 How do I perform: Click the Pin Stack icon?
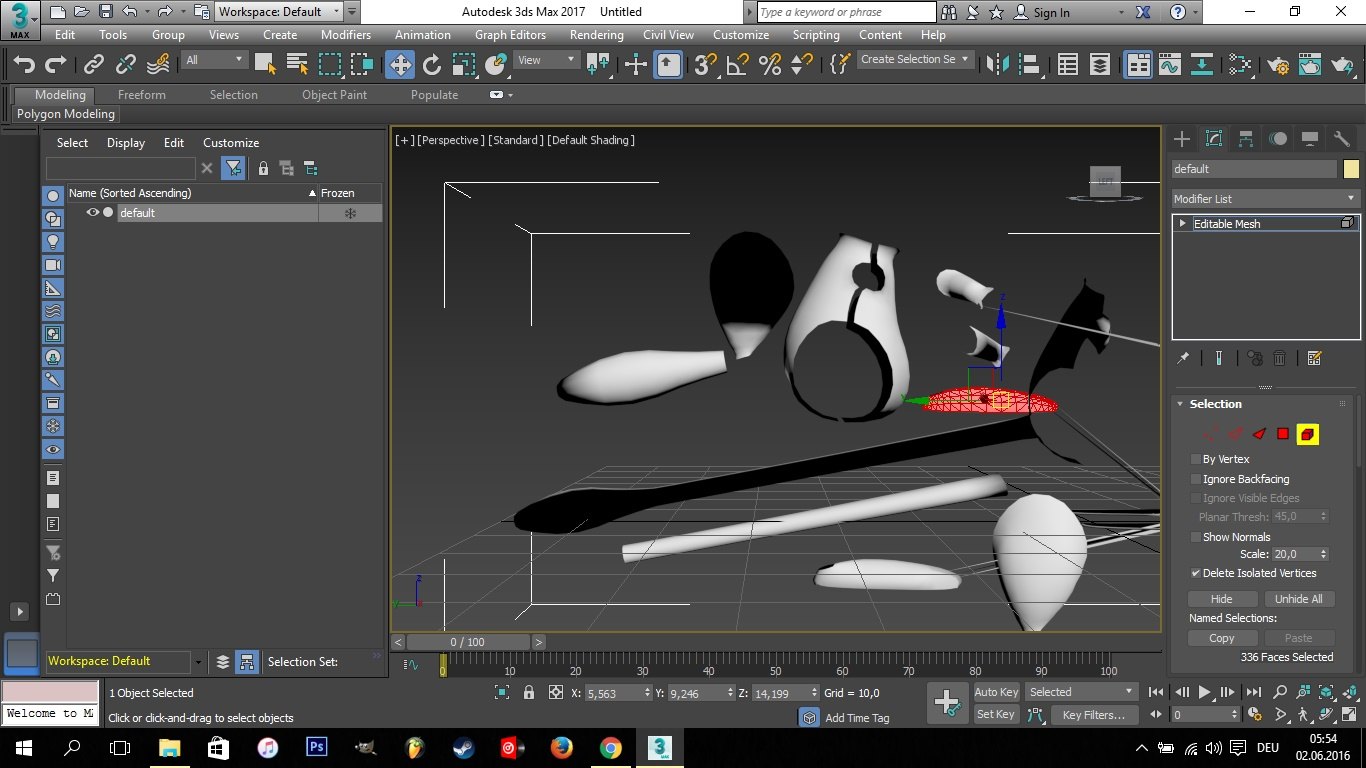(1184, 358)
